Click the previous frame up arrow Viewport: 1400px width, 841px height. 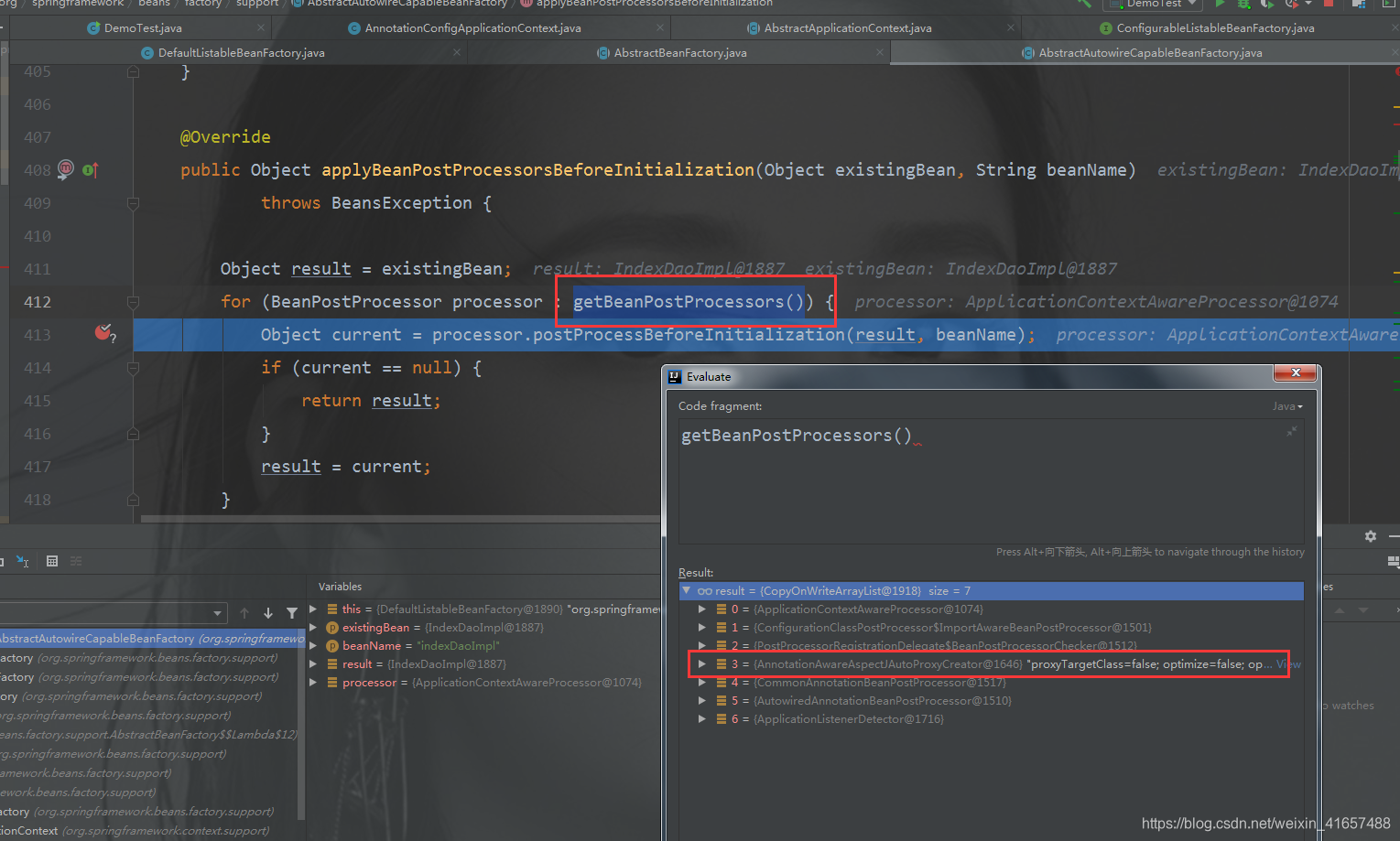[244, 613]
